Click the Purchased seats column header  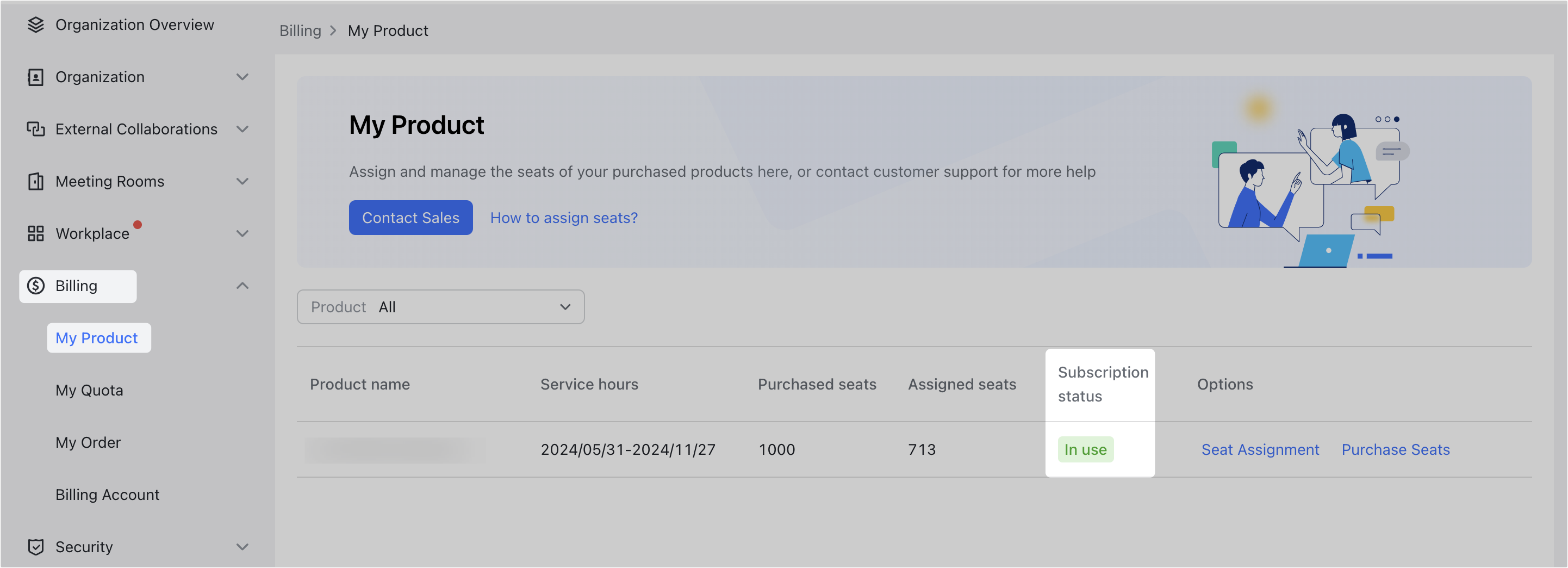[817, 384]
